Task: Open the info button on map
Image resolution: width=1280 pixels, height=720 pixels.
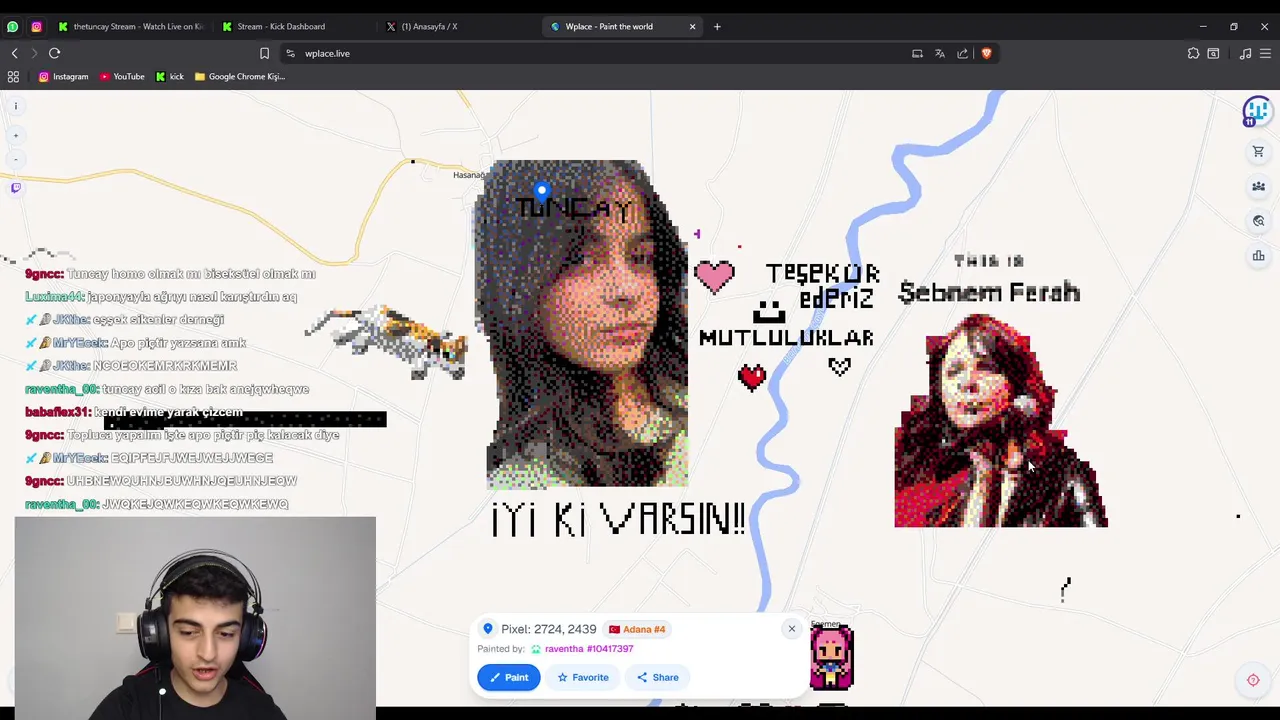Action: (16, 106)
